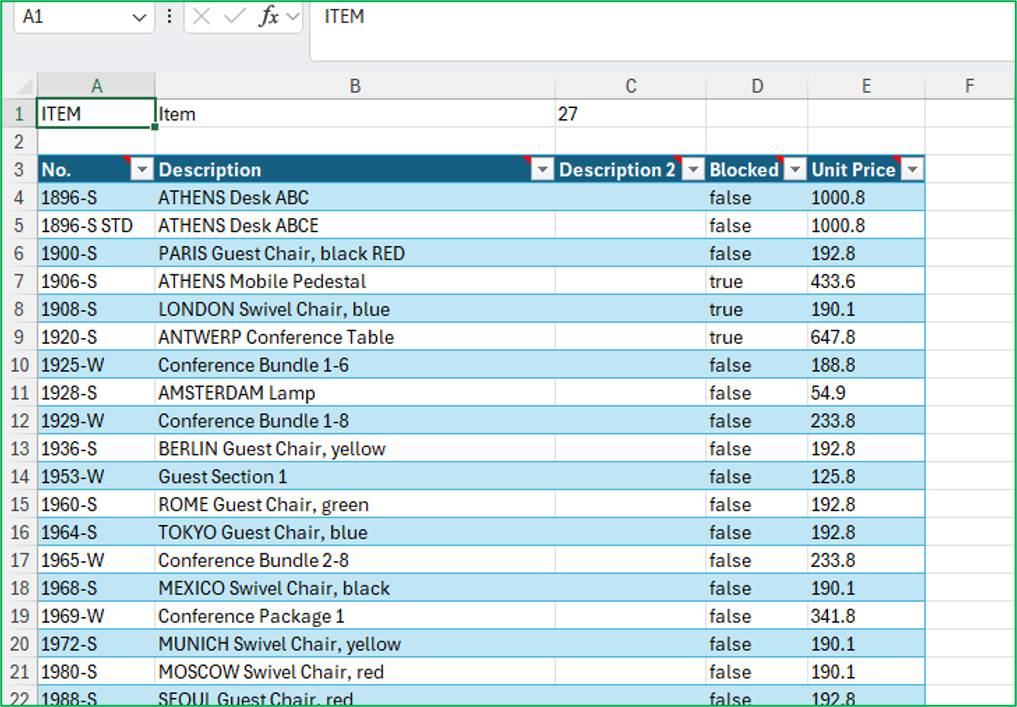Click the Cancel X formula bar icon

(201, 17)
